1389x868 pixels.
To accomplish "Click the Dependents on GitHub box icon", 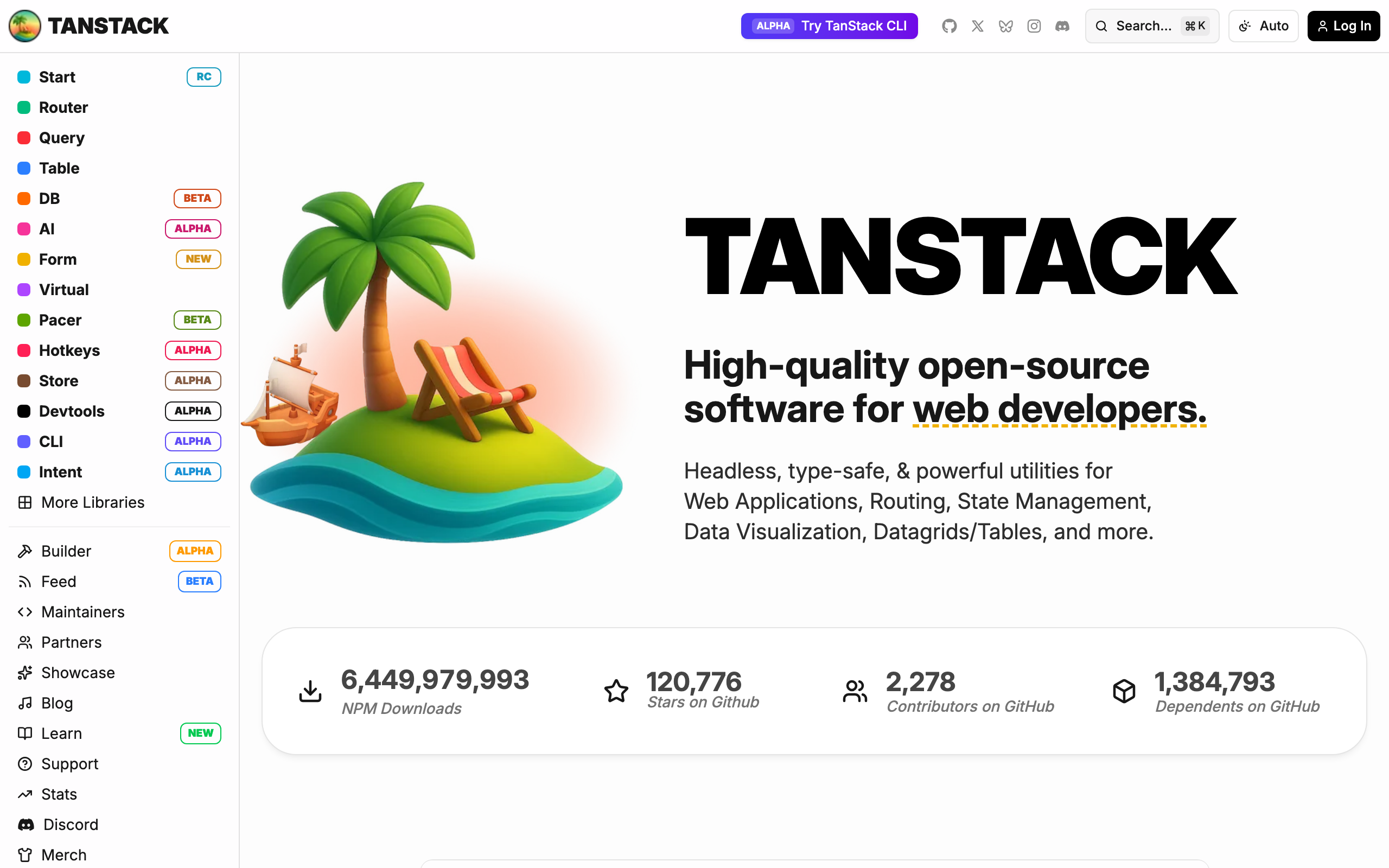I will pyautogui.click(x=1124, y=691).
